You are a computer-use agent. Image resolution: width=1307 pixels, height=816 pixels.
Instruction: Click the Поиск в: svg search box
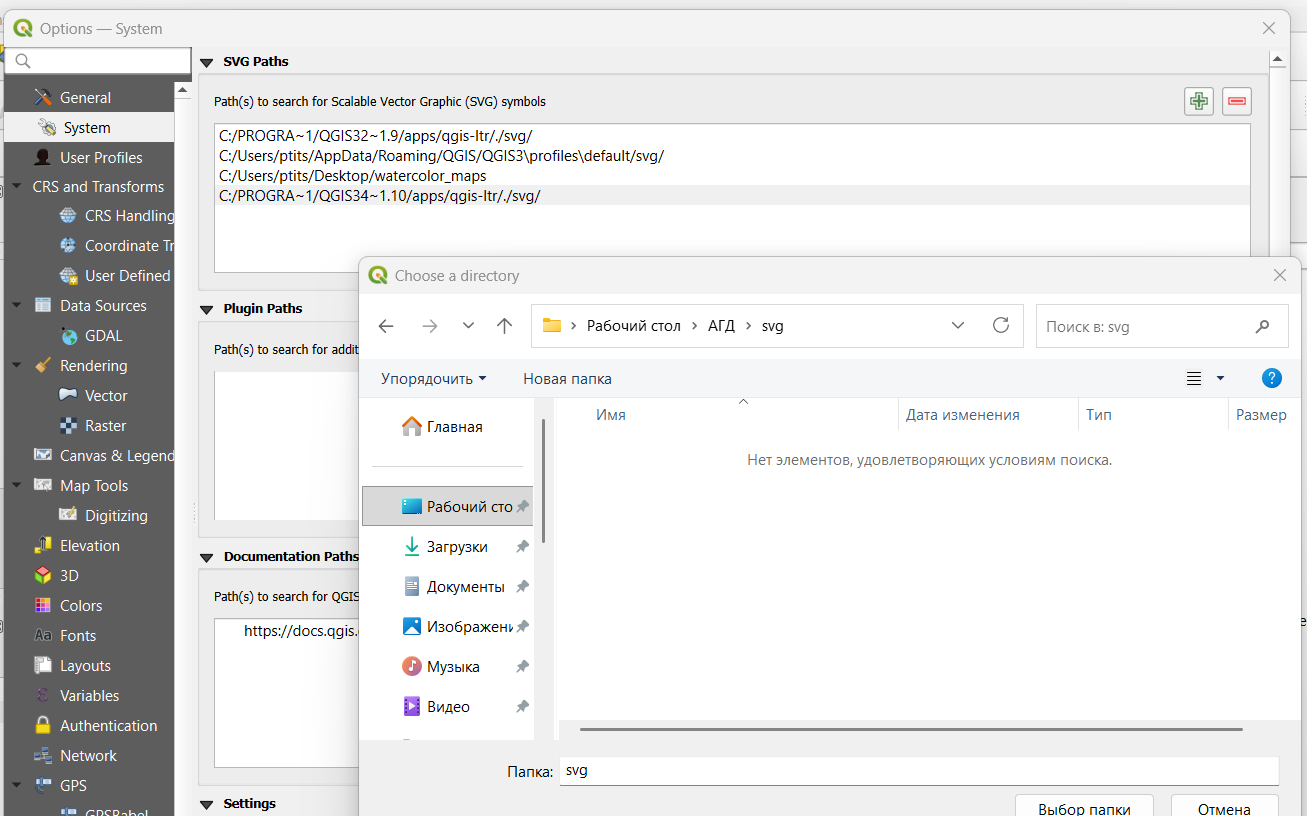click(x=1162, y=326)
